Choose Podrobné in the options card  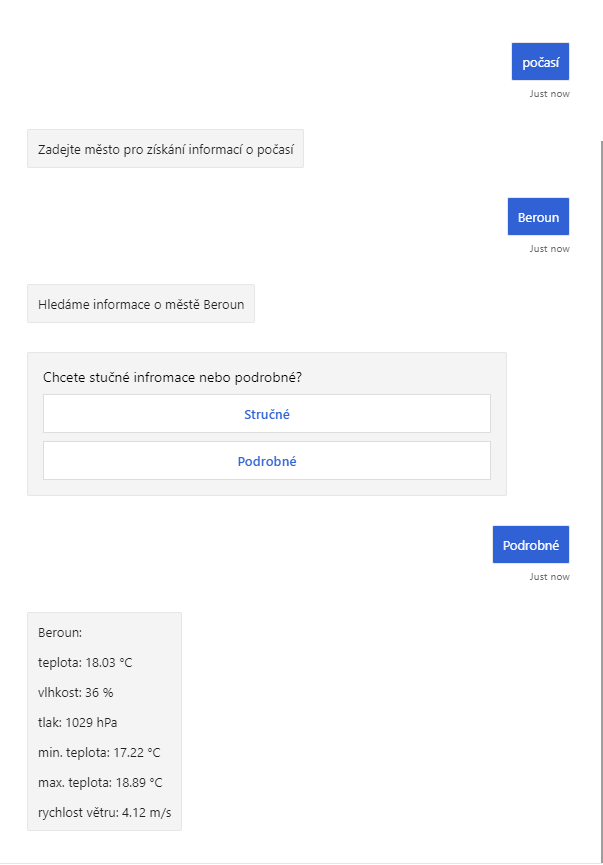pyautogui.click(x=267, y=461)
